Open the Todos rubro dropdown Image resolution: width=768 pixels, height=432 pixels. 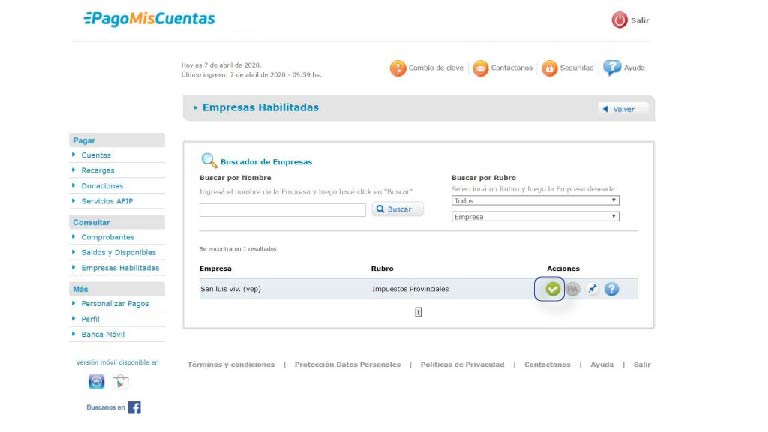535,200
